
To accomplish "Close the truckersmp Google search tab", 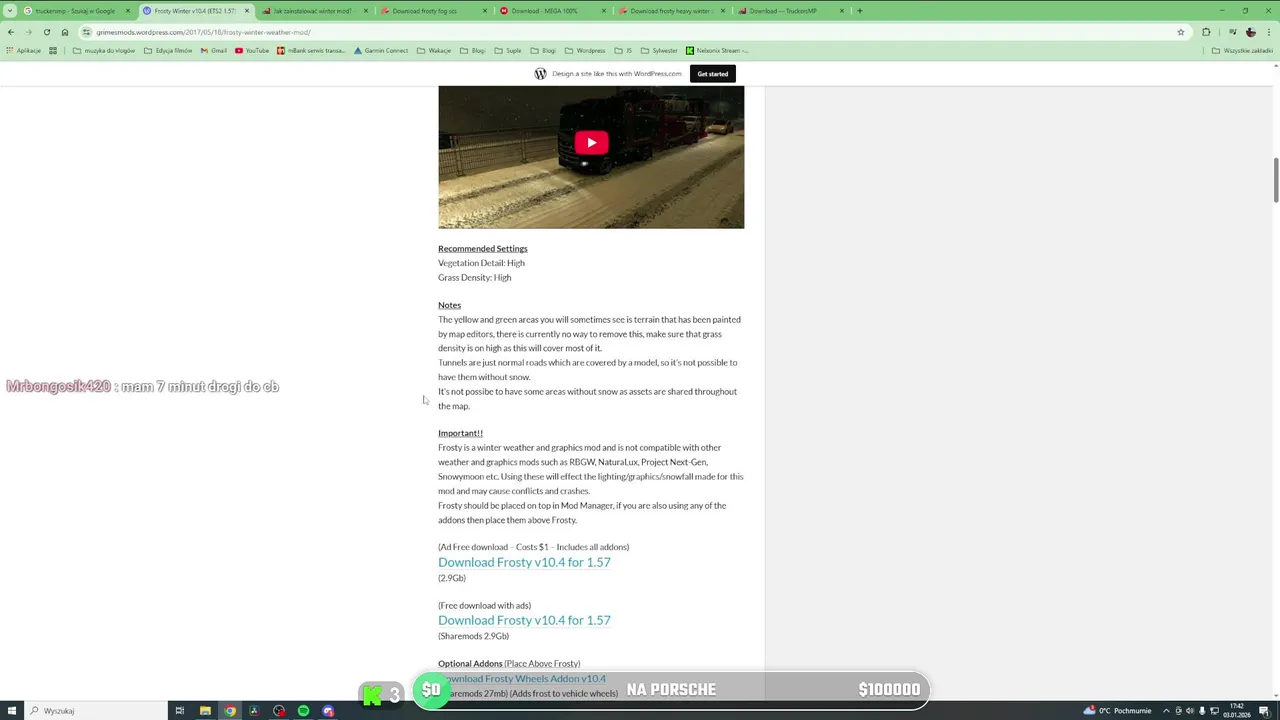I will pyautogui.click(x=127, y=11).
